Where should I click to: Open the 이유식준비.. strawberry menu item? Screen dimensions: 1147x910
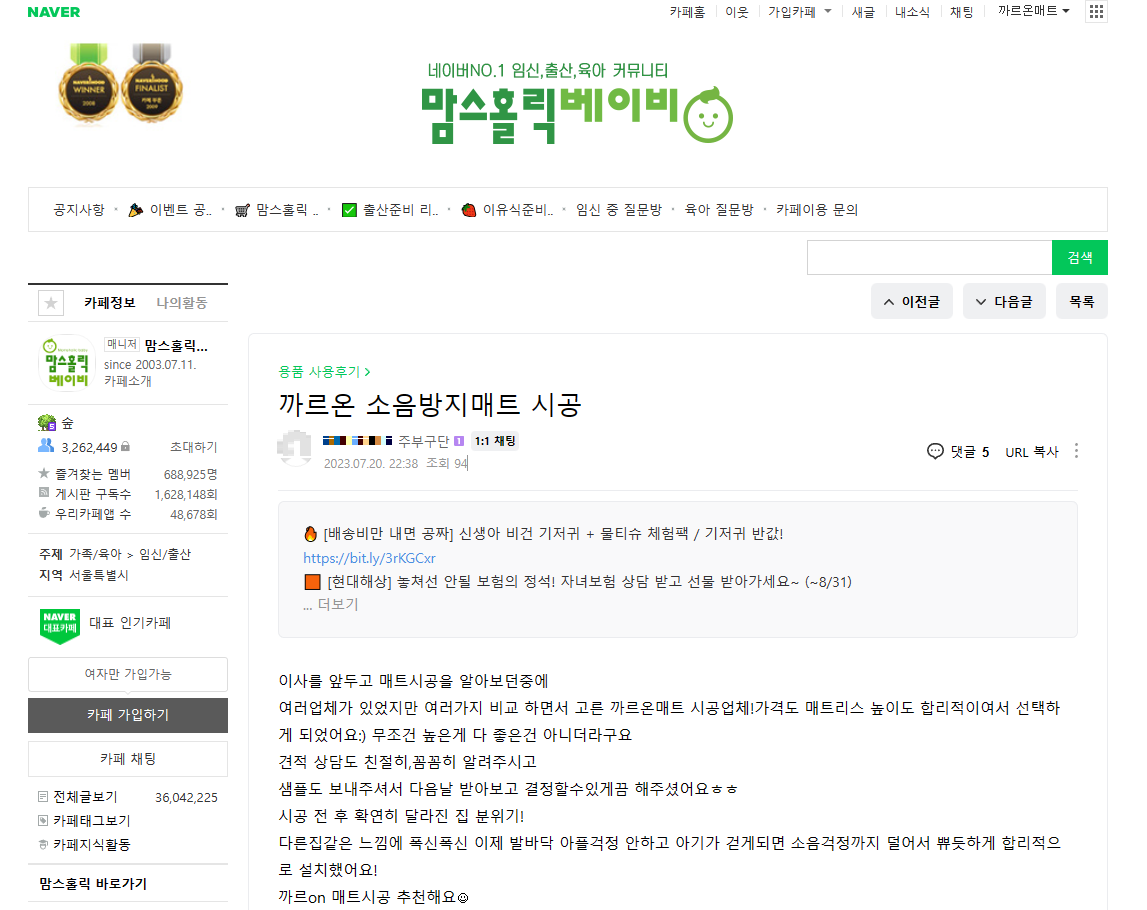pyautogui.click(x=507, y=210)
